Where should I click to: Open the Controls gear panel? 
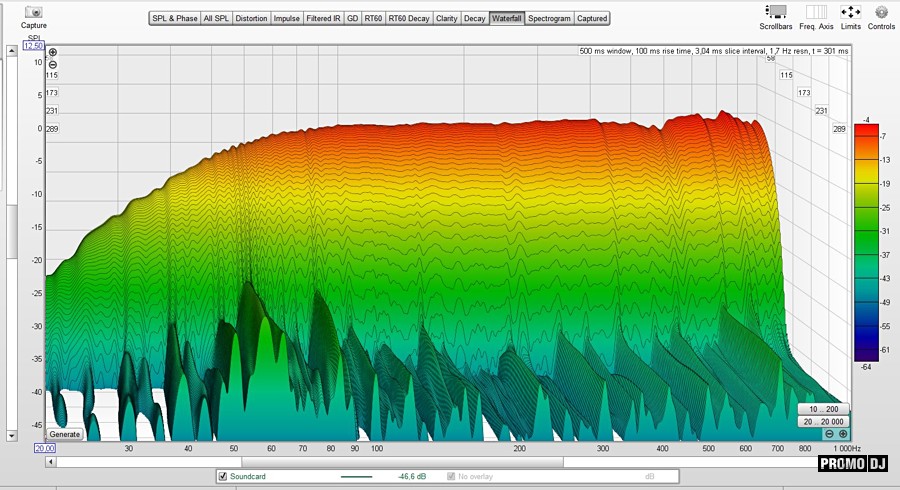pos(881,12)
